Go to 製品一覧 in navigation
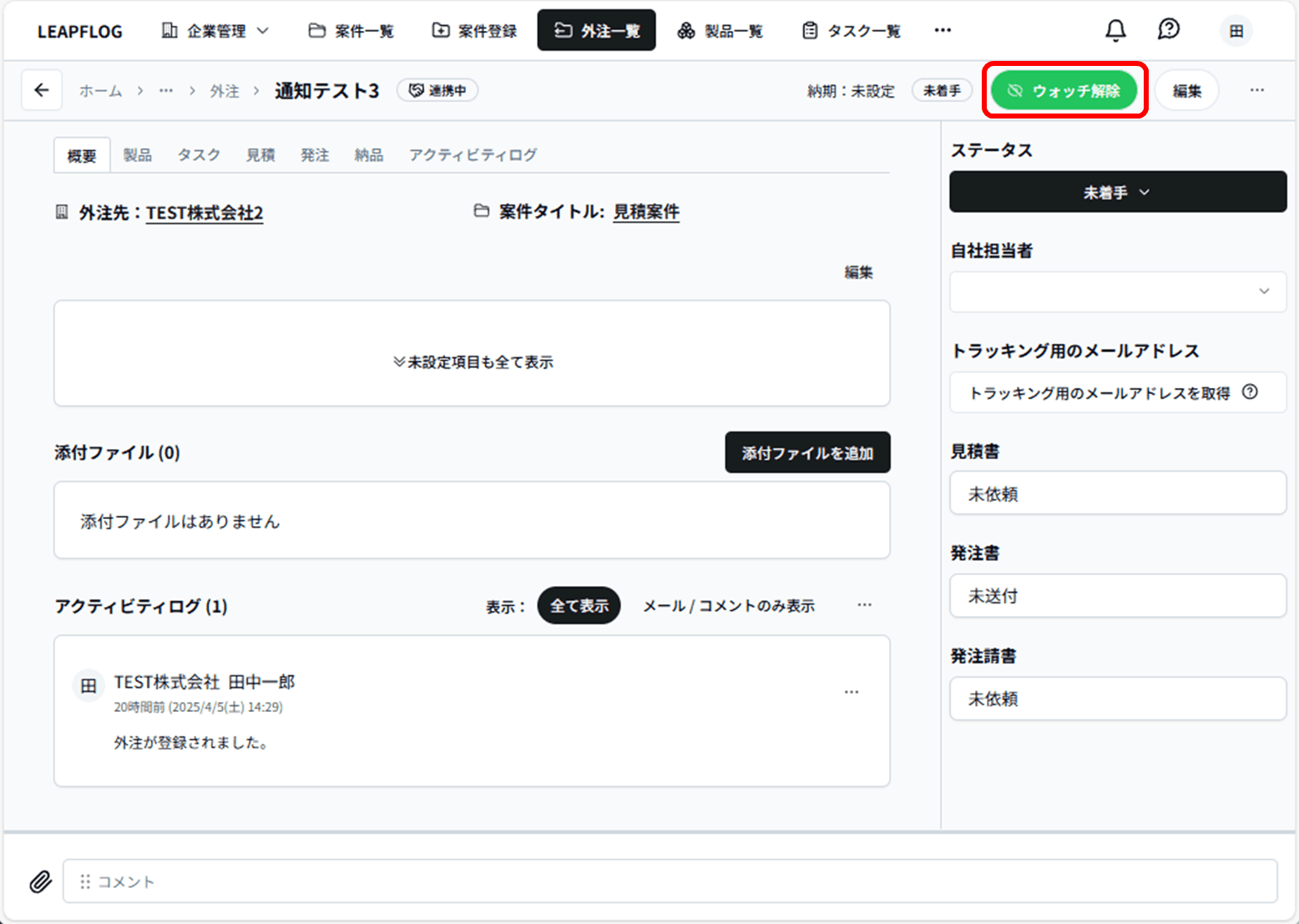This screenshot has width=1299, height=924. point(720,31)
